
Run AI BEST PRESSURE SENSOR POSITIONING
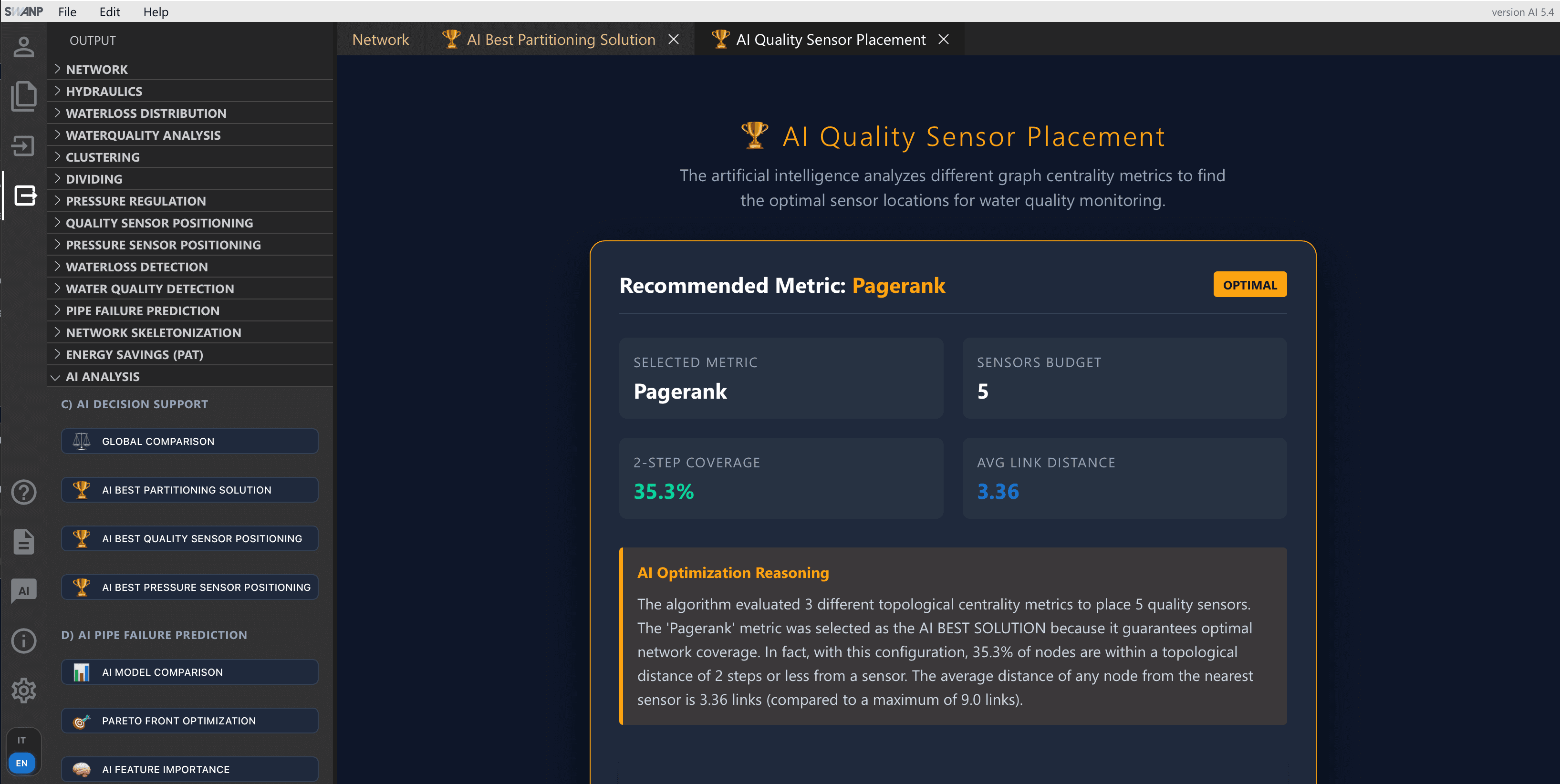(189, 587)
